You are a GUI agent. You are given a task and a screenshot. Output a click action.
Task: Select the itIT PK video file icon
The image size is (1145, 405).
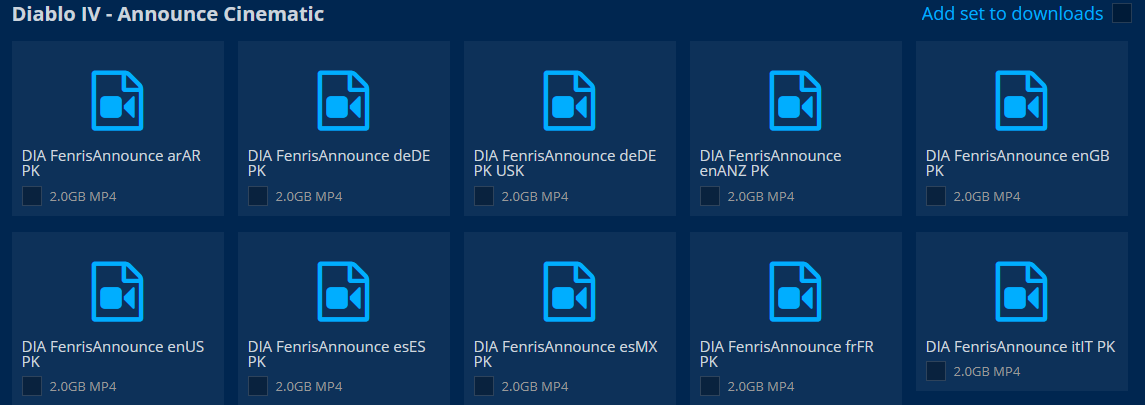[1022, 292]
